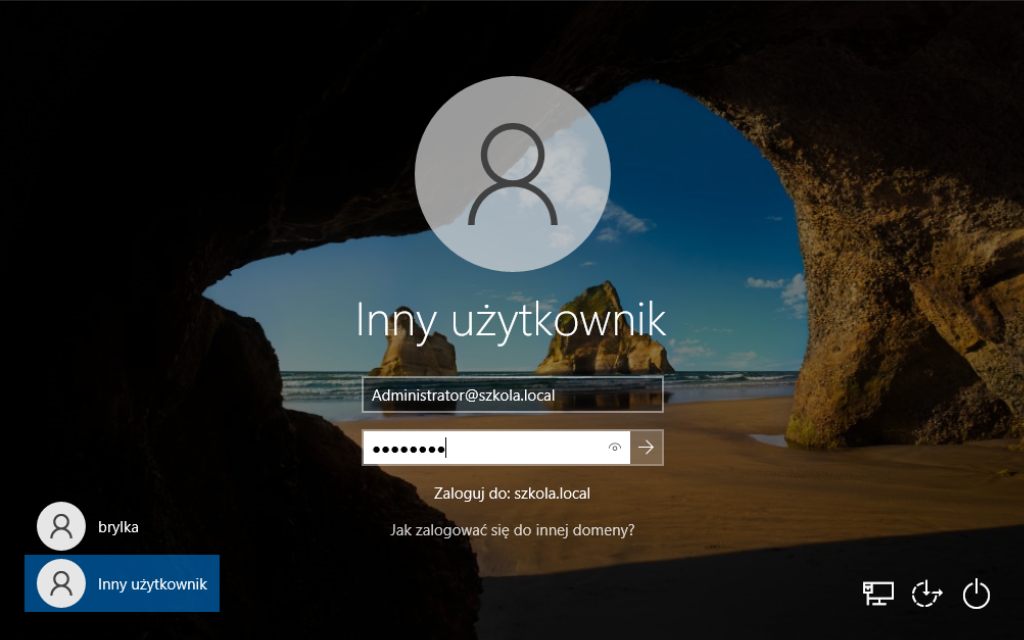Click the 'Inny użytkownik' heading text

coord(511,321)
